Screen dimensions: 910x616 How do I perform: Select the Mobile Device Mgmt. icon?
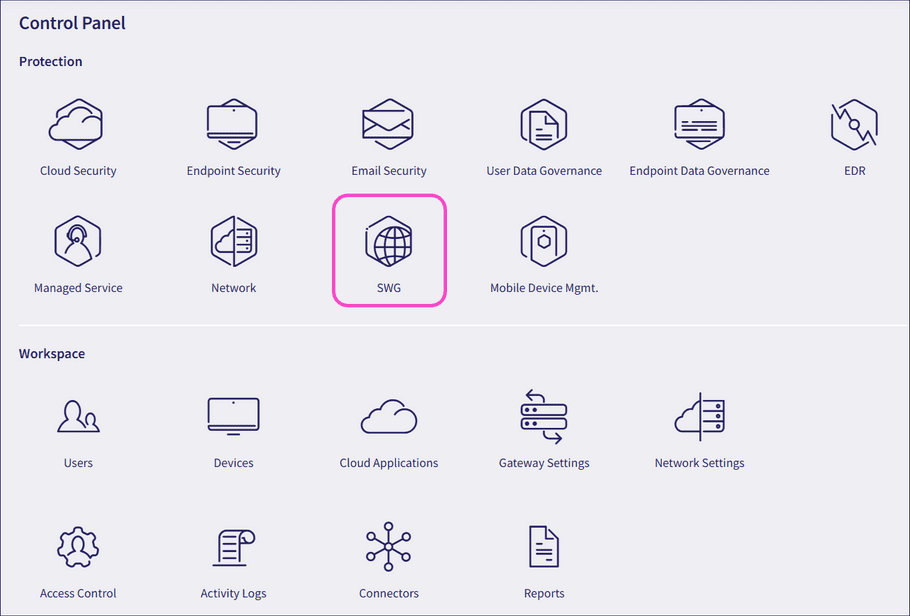544,241
